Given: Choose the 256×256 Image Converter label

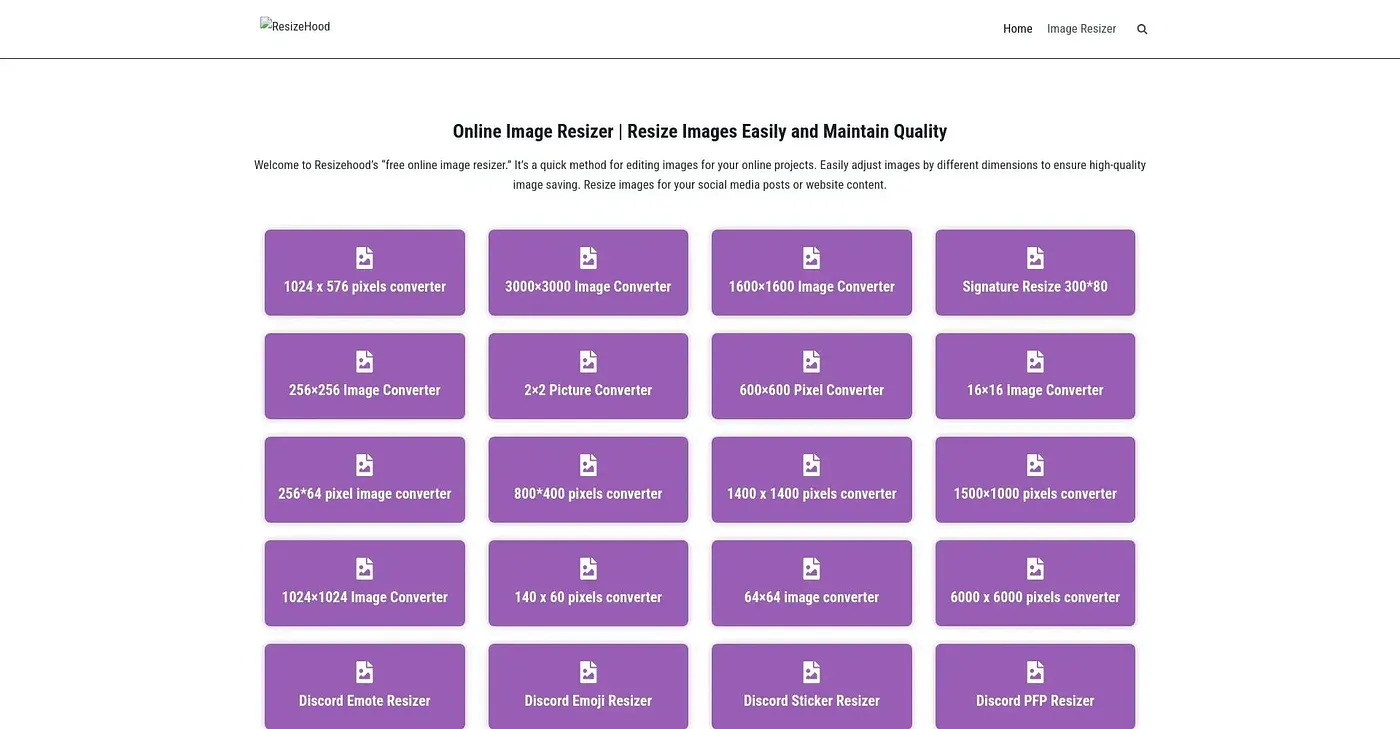Looking at the screenshot, I should (364, 390).
